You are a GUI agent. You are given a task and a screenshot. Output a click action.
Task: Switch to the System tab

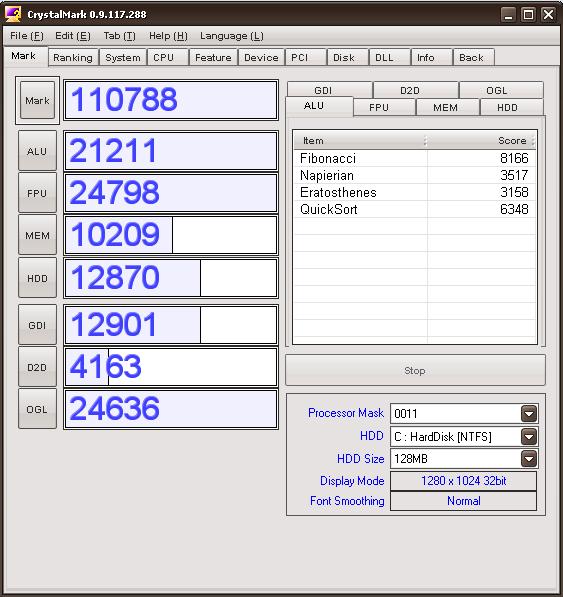123,57
